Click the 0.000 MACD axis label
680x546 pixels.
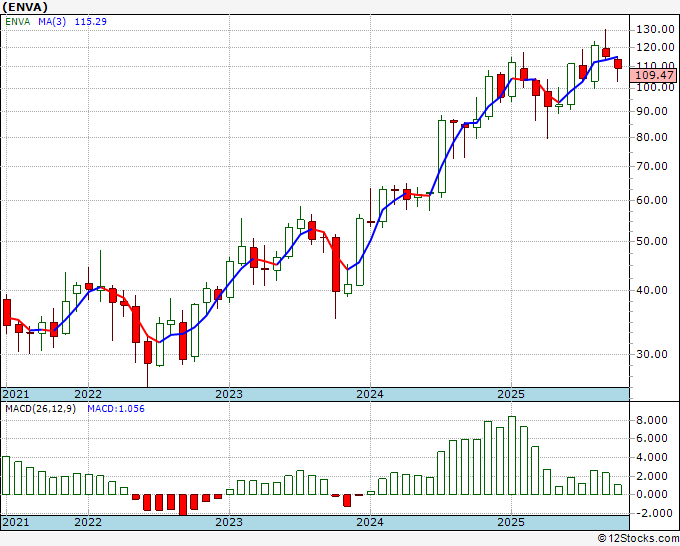click(x=652, y=494)
